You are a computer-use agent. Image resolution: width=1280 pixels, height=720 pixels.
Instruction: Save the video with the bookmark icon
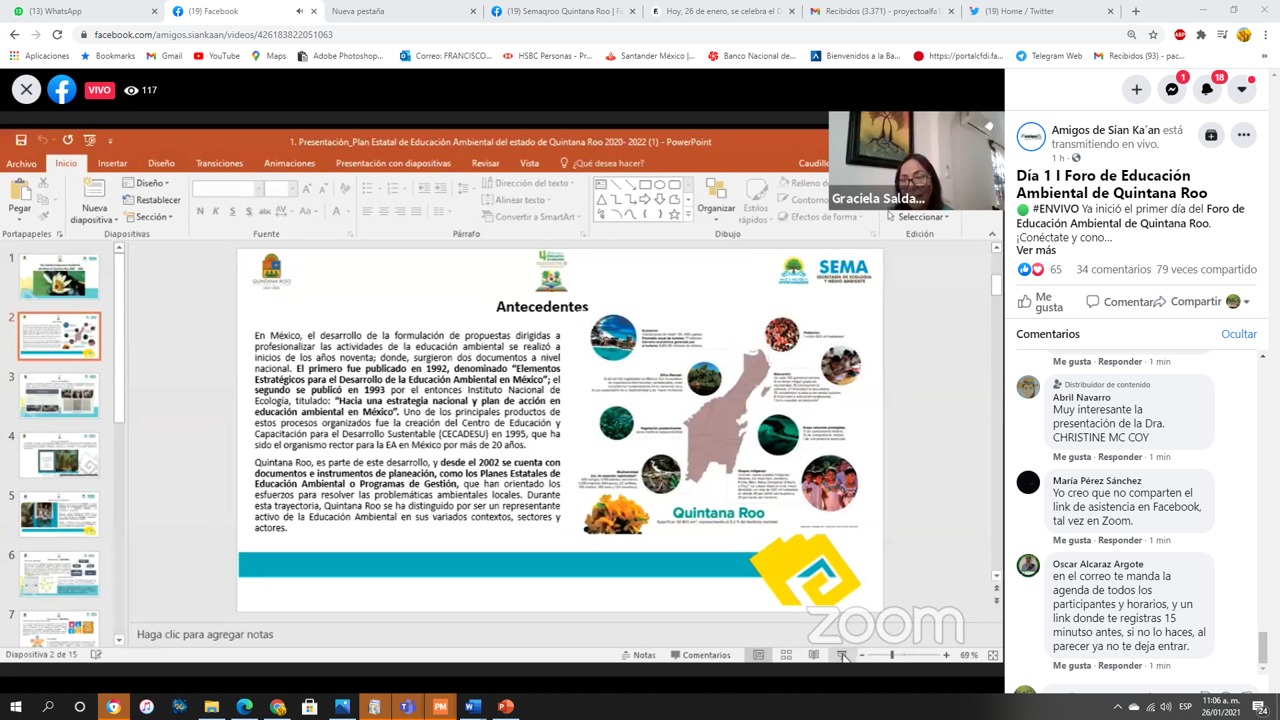pyautogui.click(x=1211, y=135)
